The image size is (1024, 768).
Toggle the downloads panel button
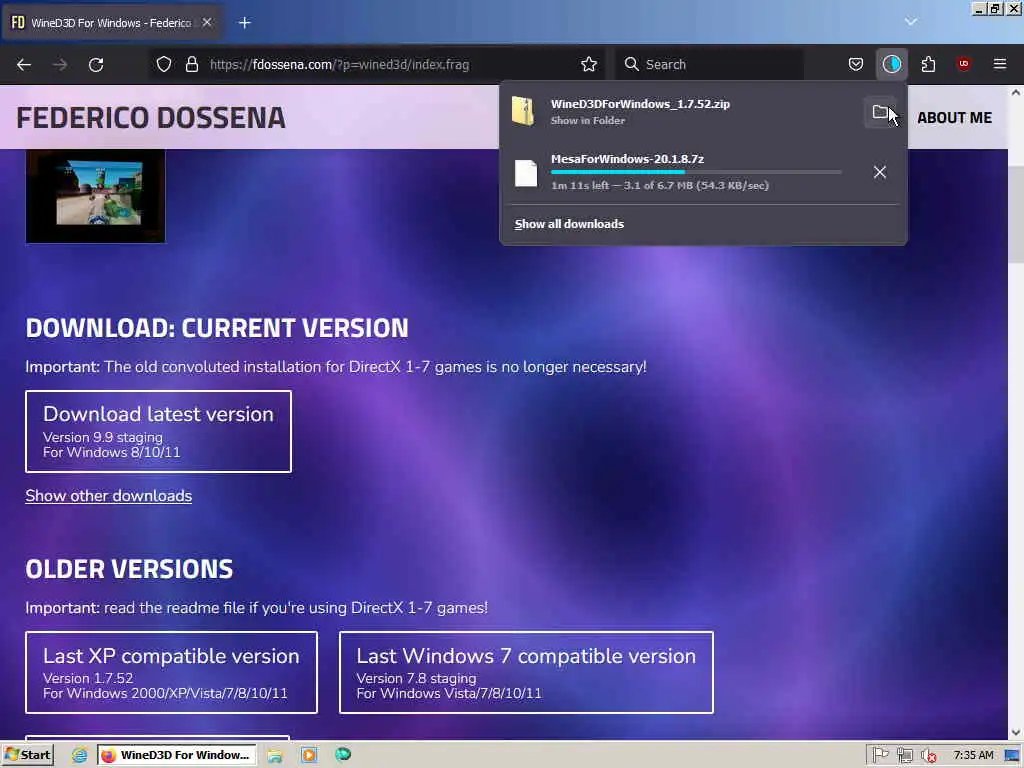click(891, 64)
